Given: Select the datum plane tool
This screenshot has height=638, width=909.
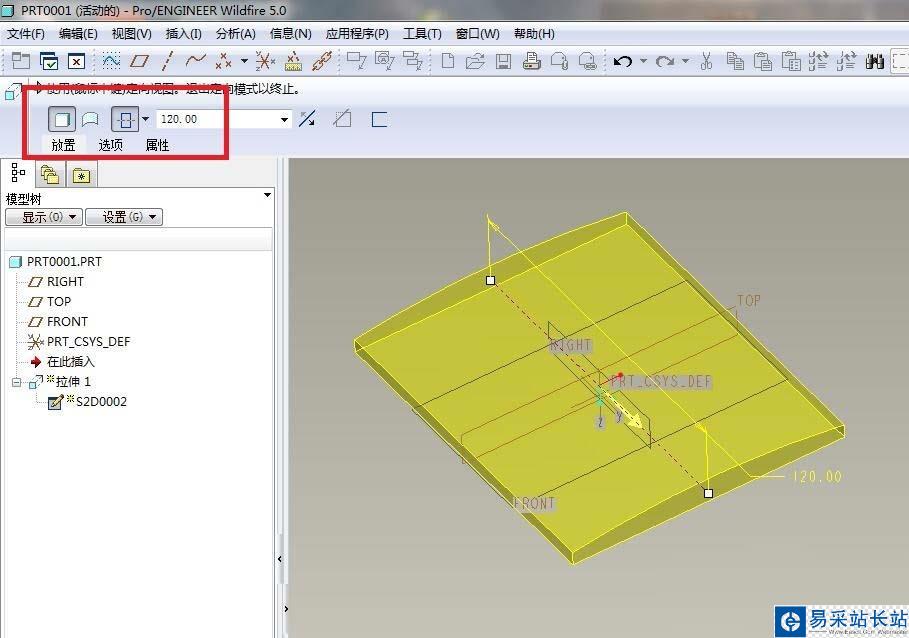Looking at the screenshot, I should pos(139,60).
